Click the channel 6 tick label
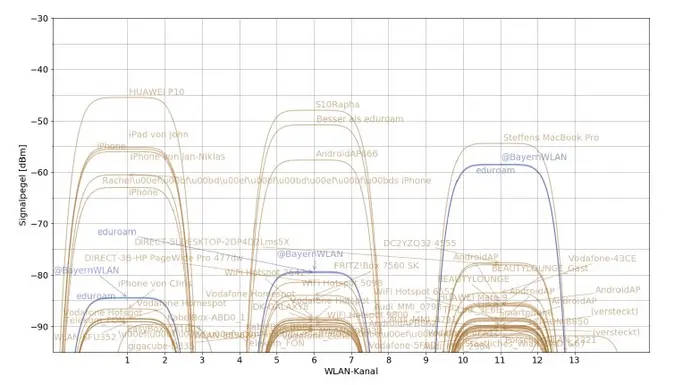Image resolution: width=674 pixels, height=385 pixels. 314,360
